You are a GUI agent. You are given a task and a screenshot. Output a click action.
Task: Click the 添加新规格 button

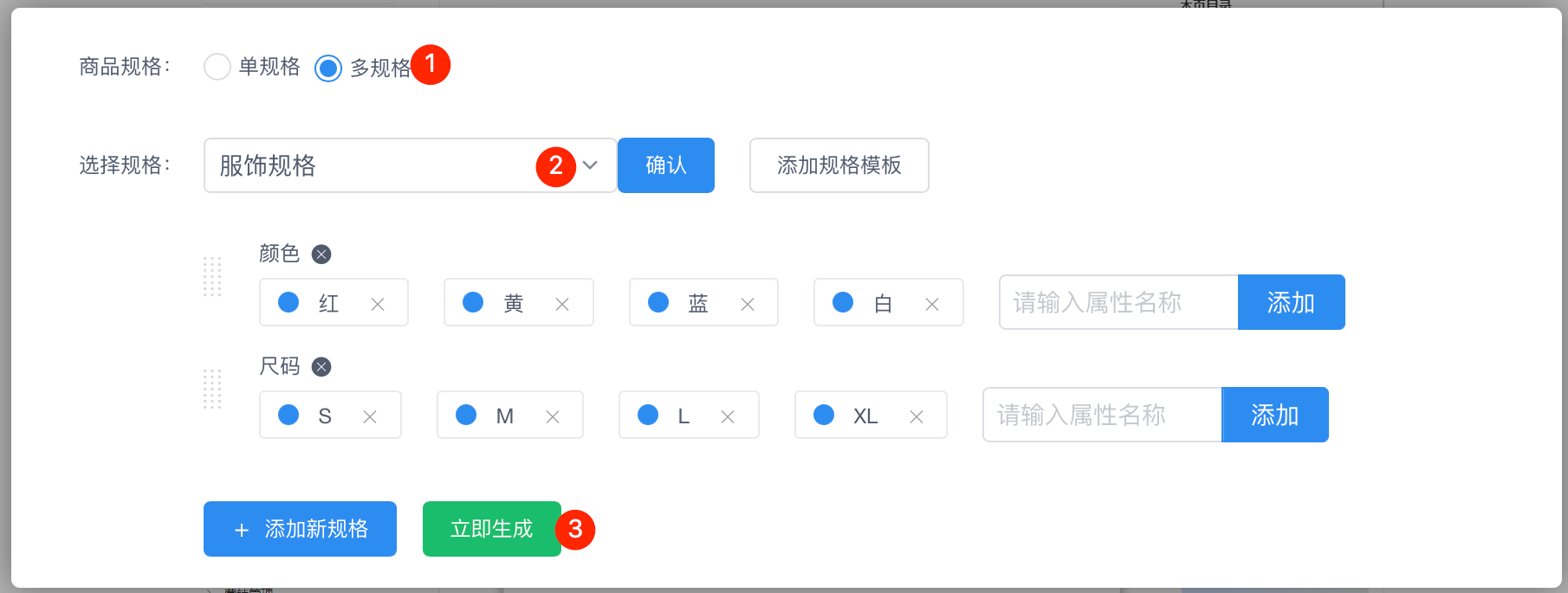pyautogui.click(x=300, y=529)
